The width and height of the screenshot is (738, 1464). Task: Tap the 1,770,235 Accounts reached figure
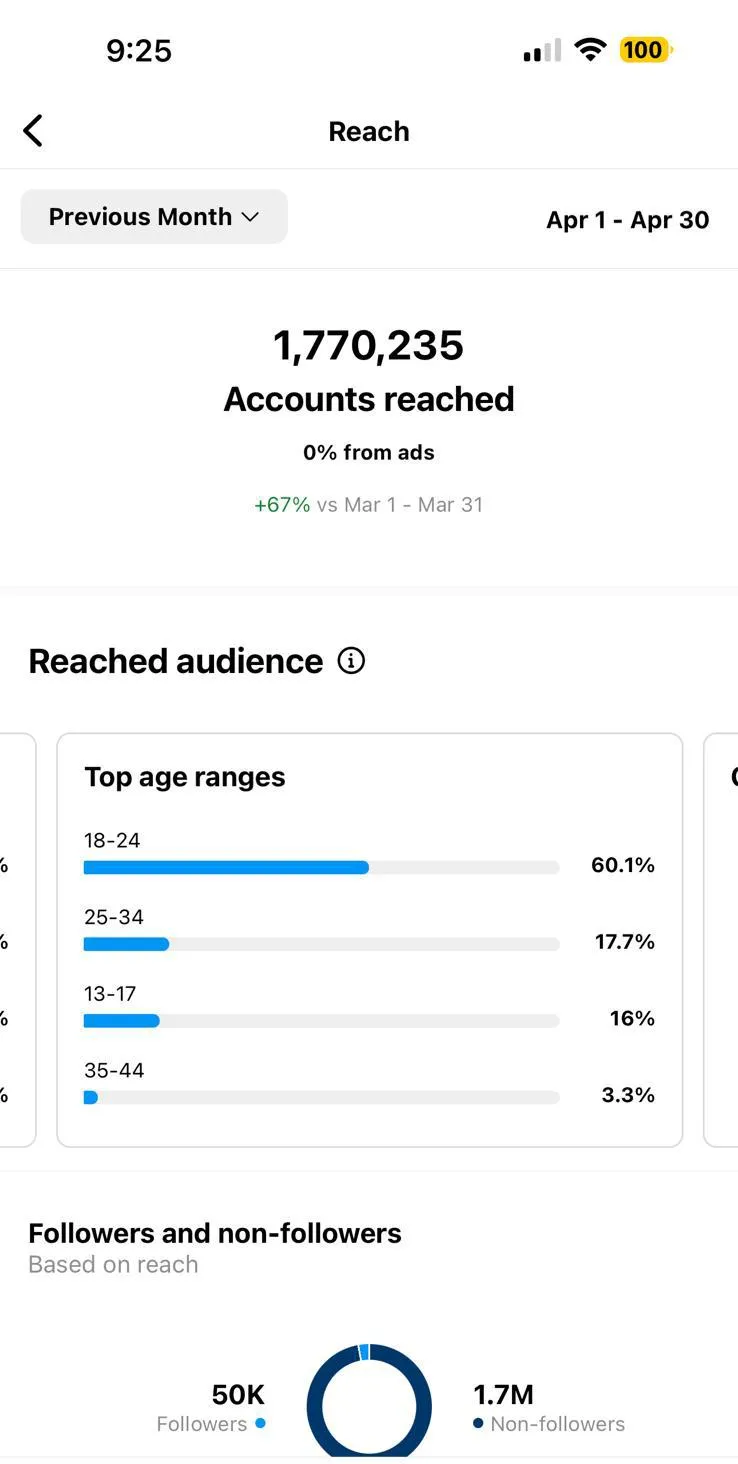(369, 345)
